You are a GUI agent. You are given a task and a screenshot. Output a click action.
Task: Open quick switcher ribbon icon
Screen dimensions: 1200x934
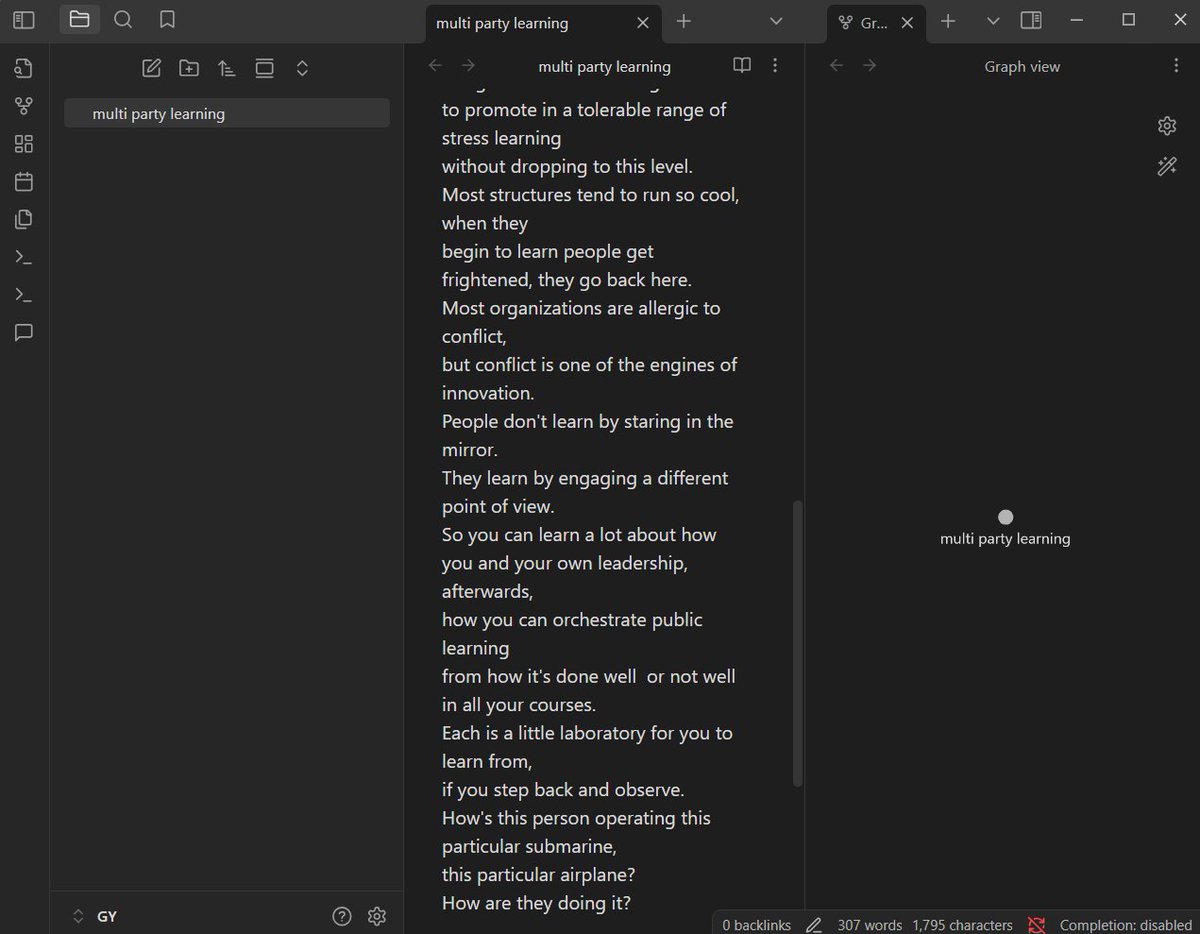click(x=24, y=68)
